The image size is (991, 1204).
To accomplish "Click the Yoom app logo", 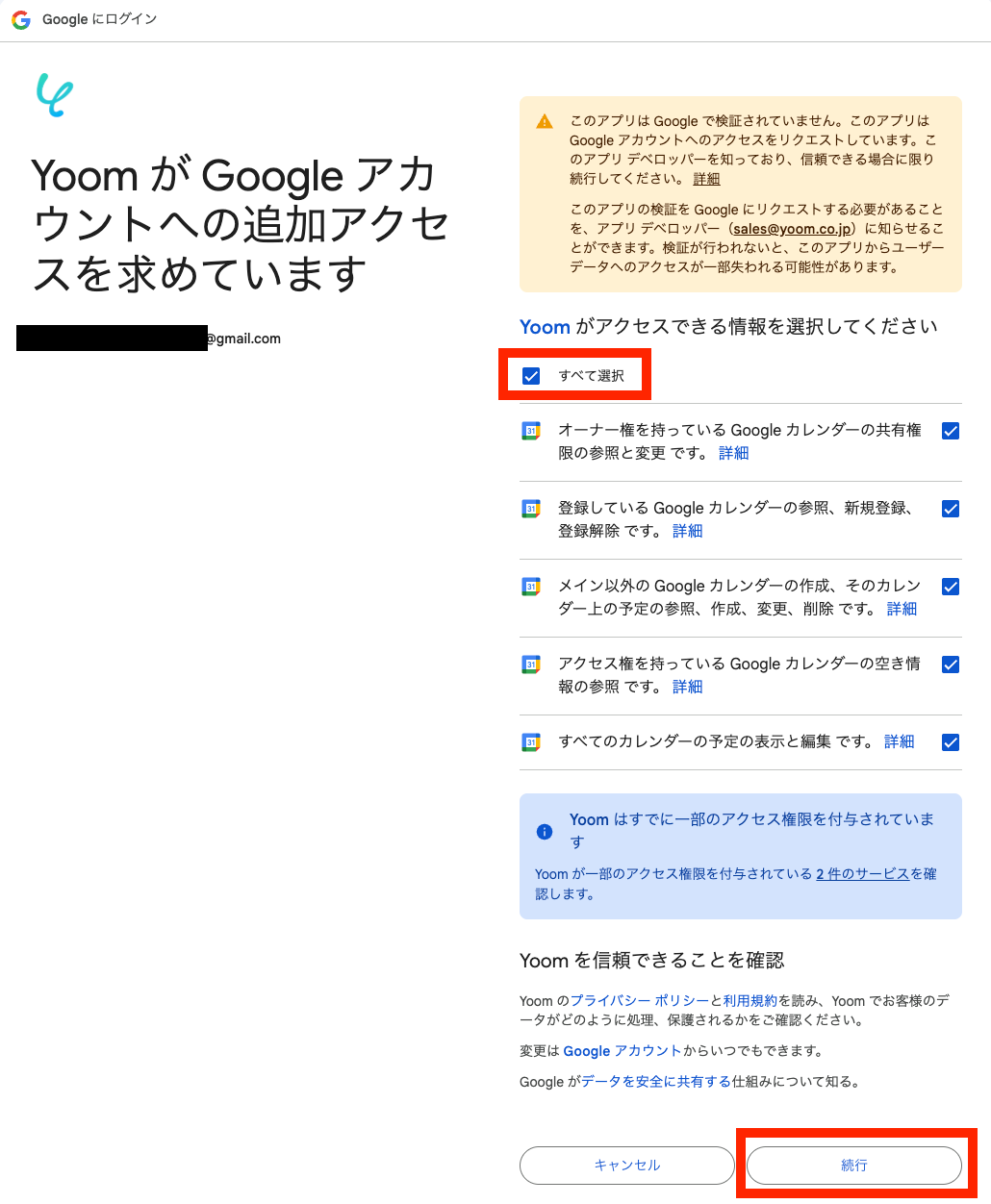I will click(54, 95).
